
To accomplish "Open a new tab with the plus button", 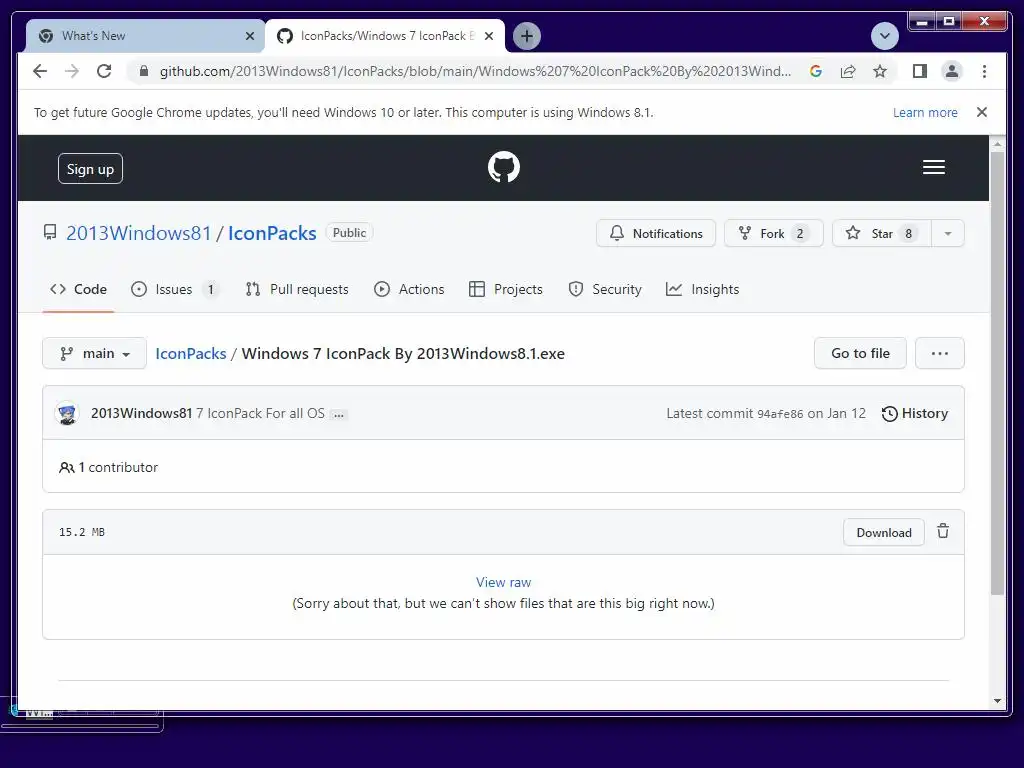I will [526, 36].
